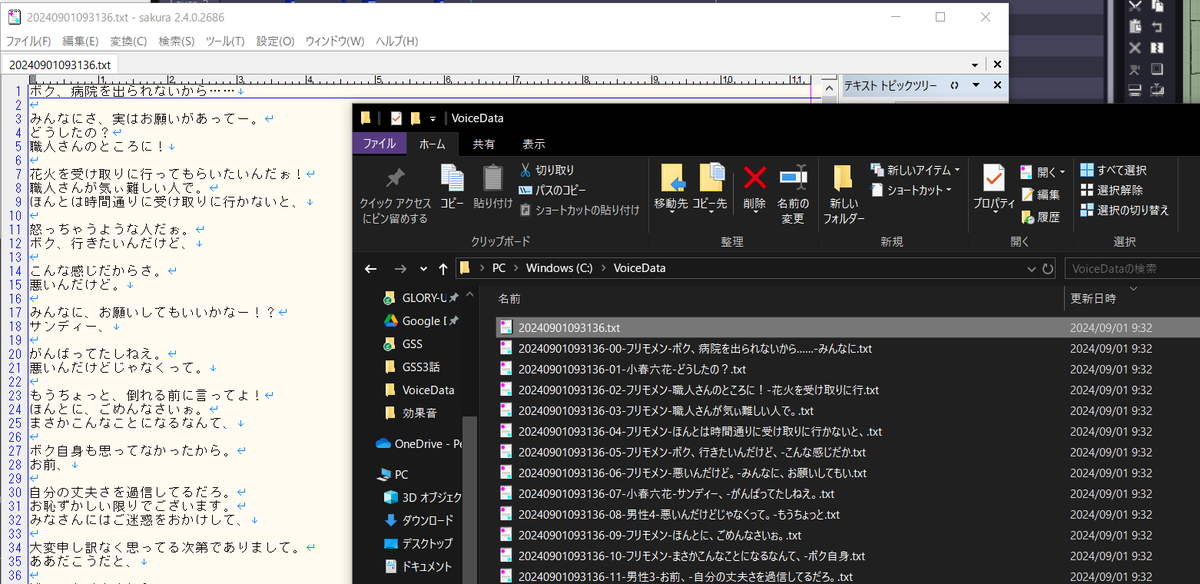Switch to the 共有 ribbon tab

pos(484,143)
